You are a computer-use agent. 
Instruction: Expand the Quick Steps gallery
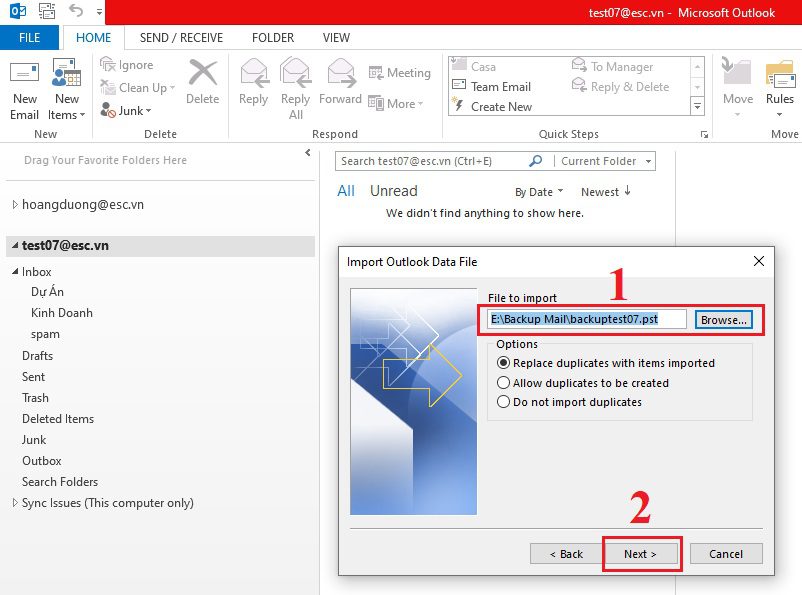[x=697, y=106]
